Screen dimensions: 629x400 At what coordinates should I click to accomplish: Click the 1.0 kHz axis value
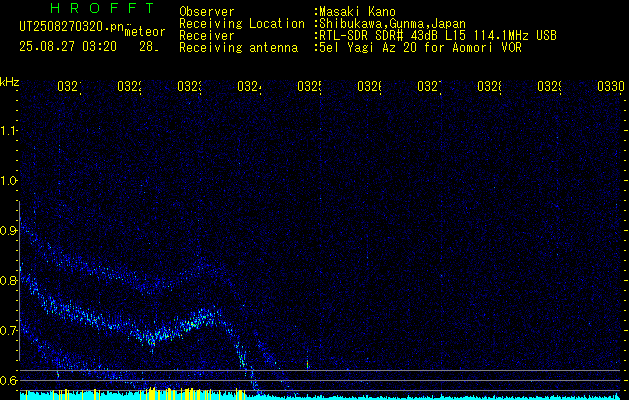point(10,181)
